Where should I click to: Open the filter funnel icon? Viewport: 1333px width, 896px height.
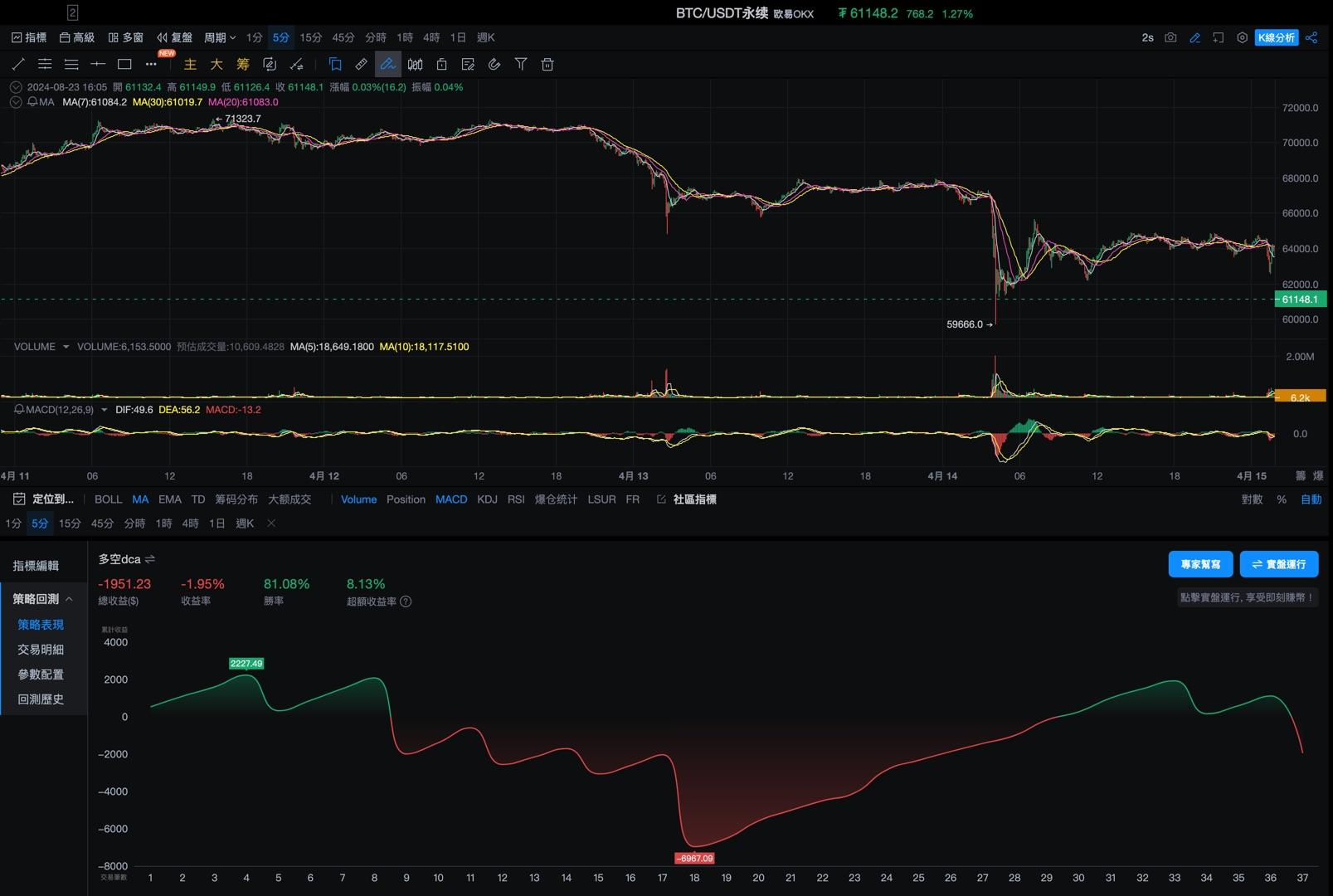521,64
